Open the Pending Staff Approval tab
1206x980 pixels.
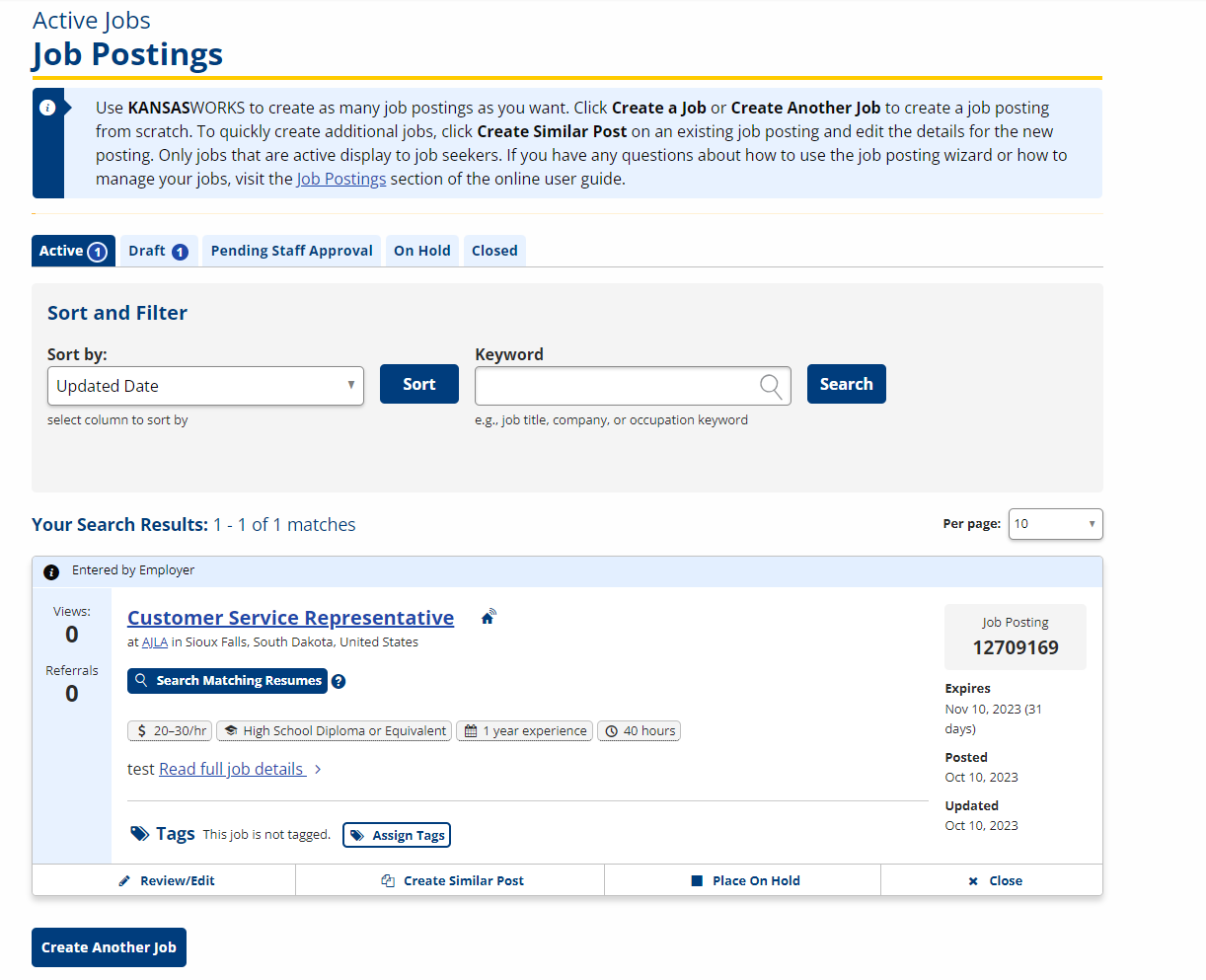291,251
